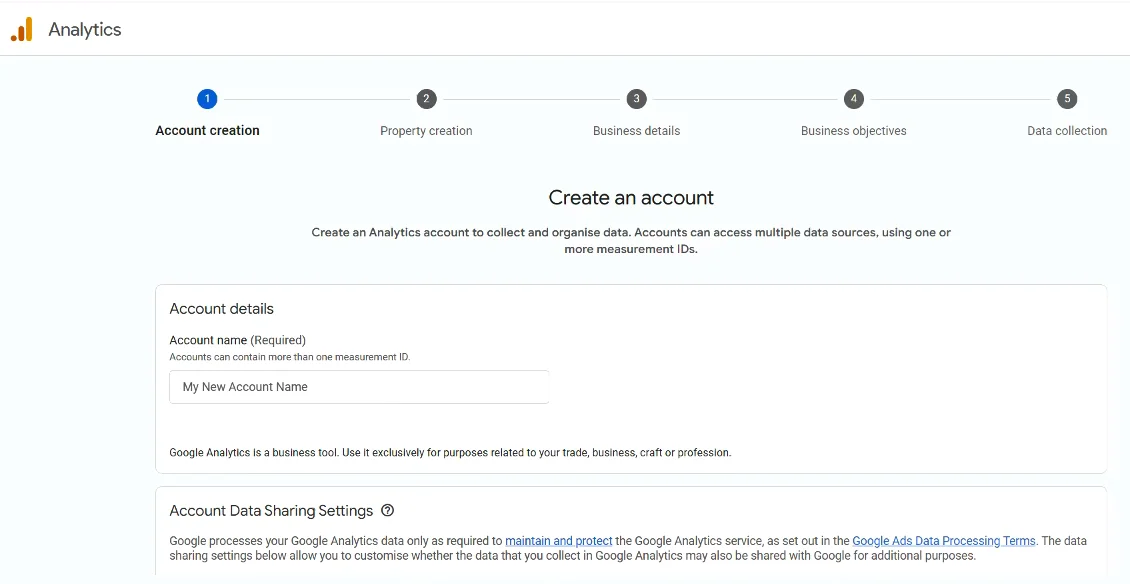Select step 1 circle Account creation
This screenshot has height=584, width=1130.
click(207, 99)
